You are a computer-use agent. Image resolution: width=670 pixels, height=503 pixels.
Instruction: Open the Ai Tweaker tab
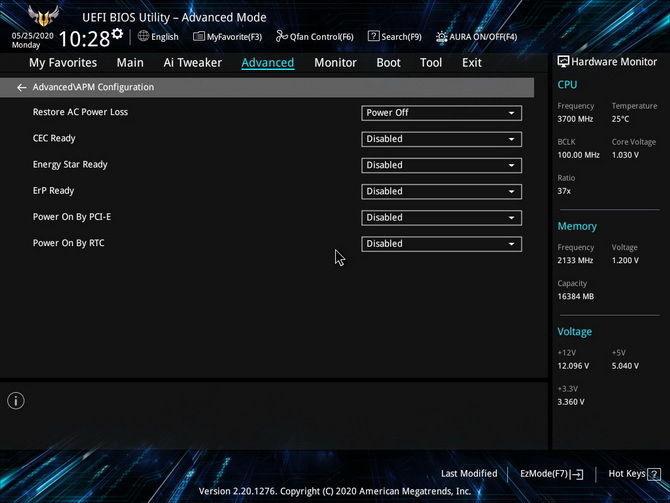click(x=193, y=63)
